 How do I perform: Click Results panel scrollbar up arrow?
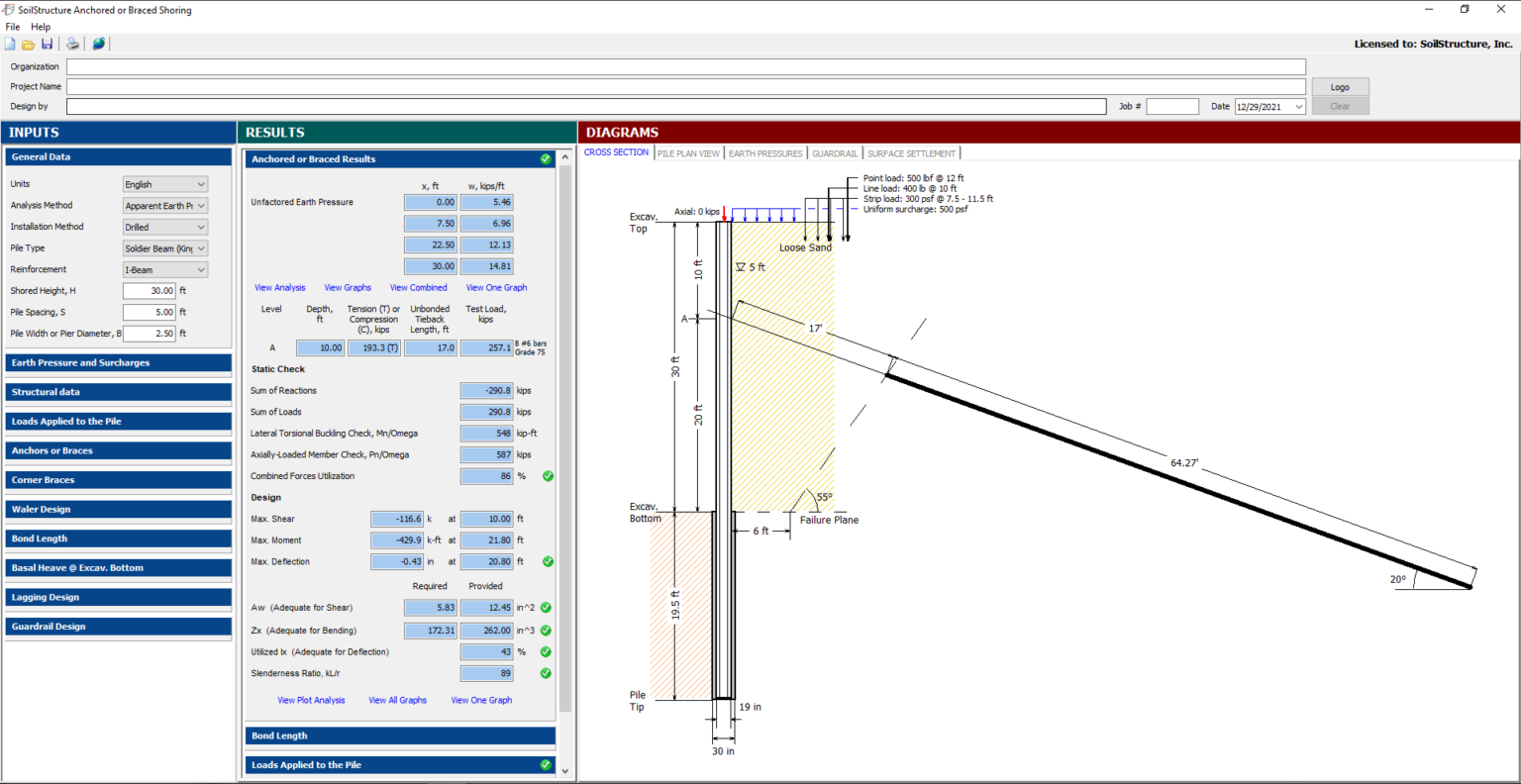coord(565,157)
